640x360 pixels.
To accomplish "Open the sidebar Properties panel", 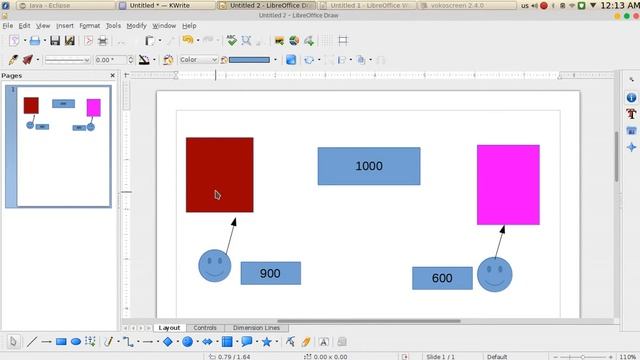I will coord(631,98).
